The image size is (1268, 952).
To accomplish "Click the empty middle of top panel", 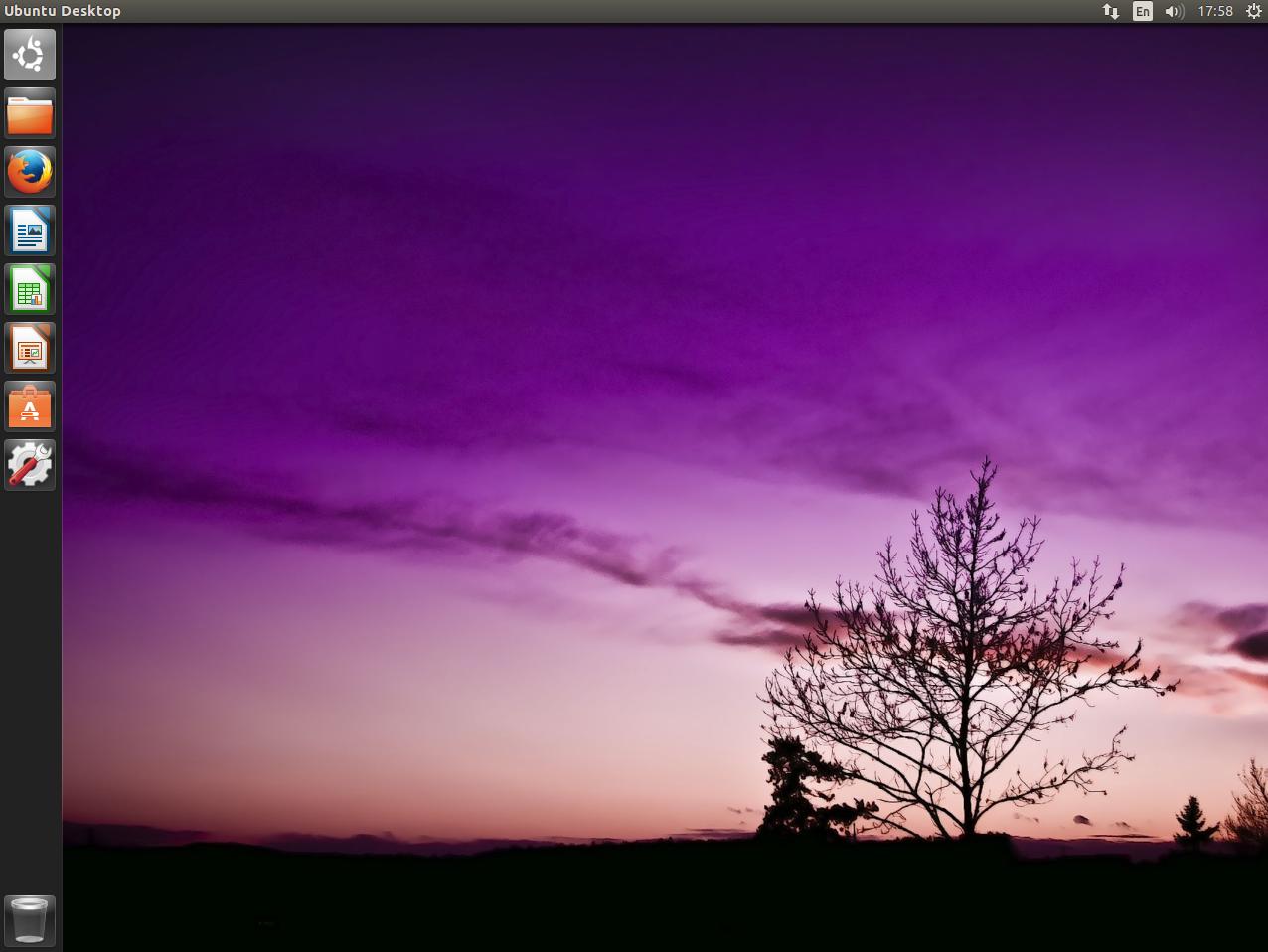I will [596, 11].
